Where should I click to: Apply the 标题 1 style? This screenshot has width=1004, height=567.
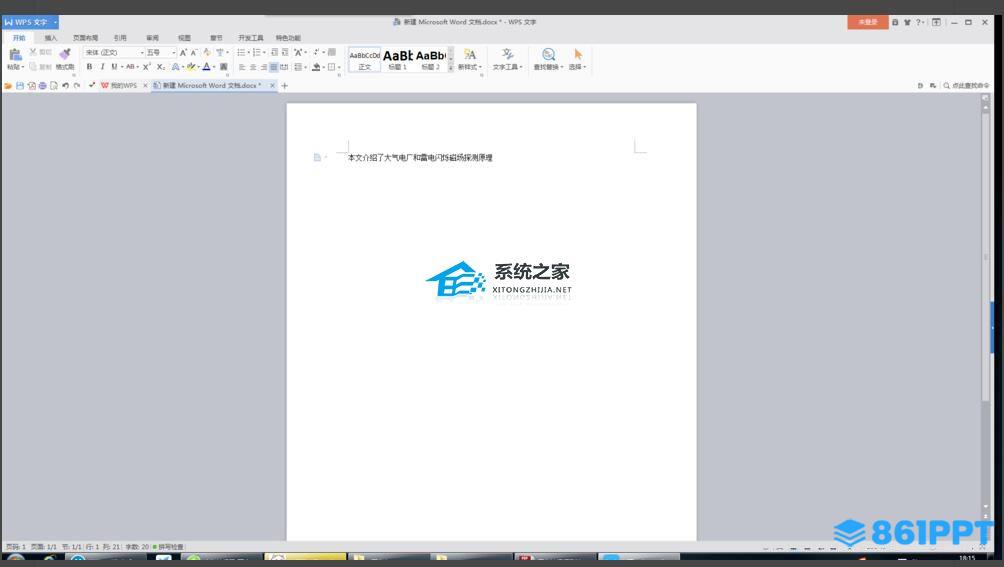pos(398,59)
